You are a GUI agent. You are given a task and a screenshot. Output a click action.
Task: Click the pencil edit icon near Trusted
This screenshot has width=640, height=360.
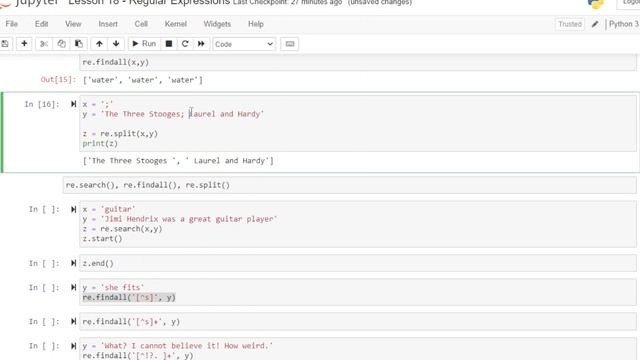[x=595, y=24]
